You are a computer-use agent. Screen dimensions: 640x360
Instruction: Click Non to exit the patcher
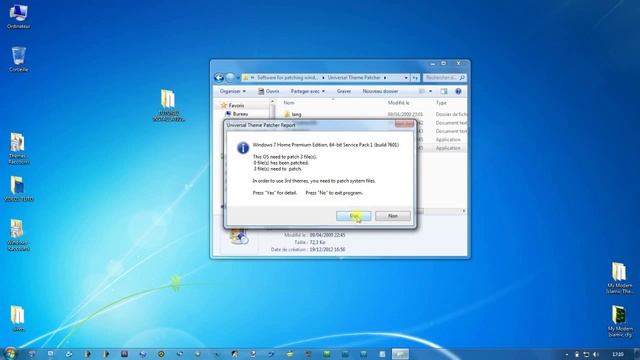(x=393, y=216)
